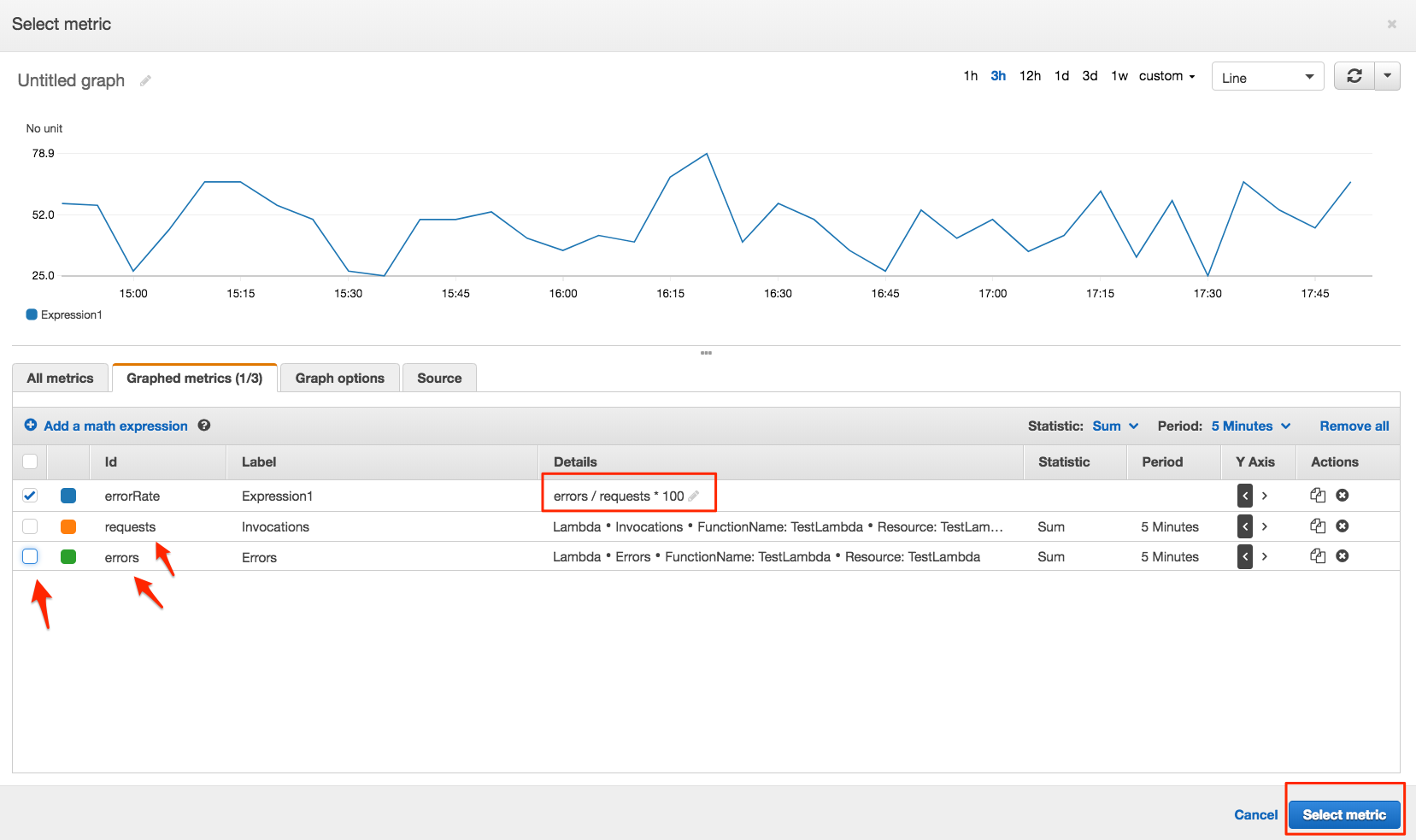Screen dimensions: 1416x840
Task: Click the blue errorRate color swatch
Action: (x=68, y=496)
